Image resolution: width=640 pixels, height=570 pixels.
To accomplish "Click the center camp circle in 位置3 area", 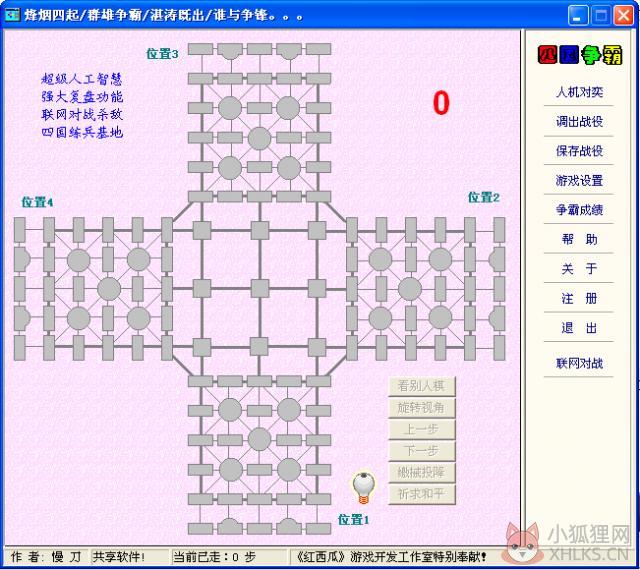I will 260,138.
